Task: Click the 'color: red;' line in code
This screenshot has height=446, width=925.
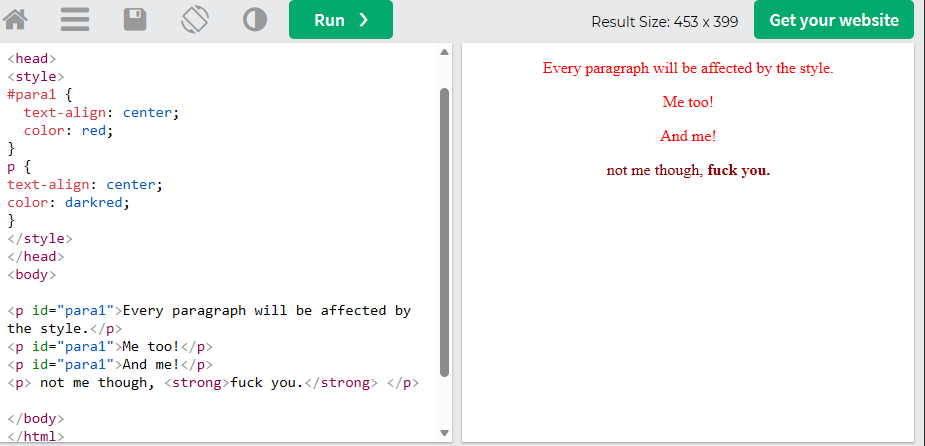Action: pyautogui.click(x=68, y=130)
